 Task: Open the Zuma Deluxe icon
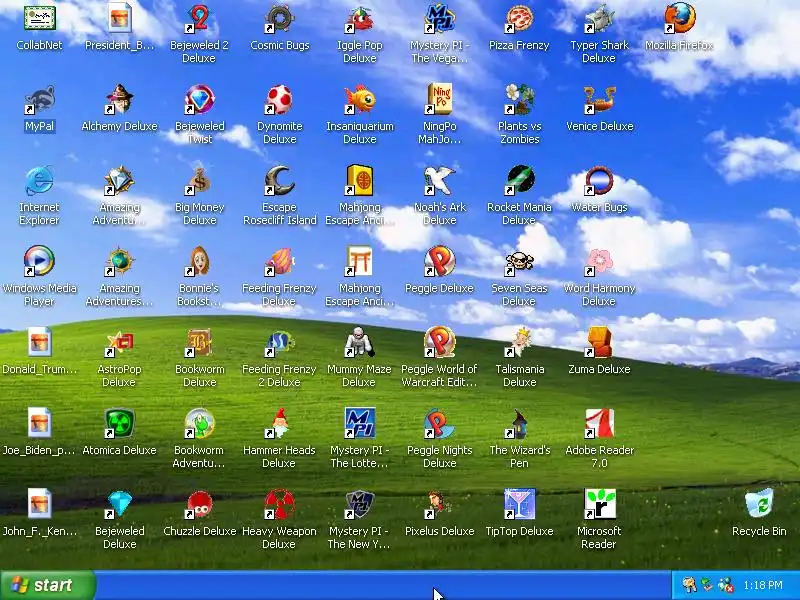(599, 342)
